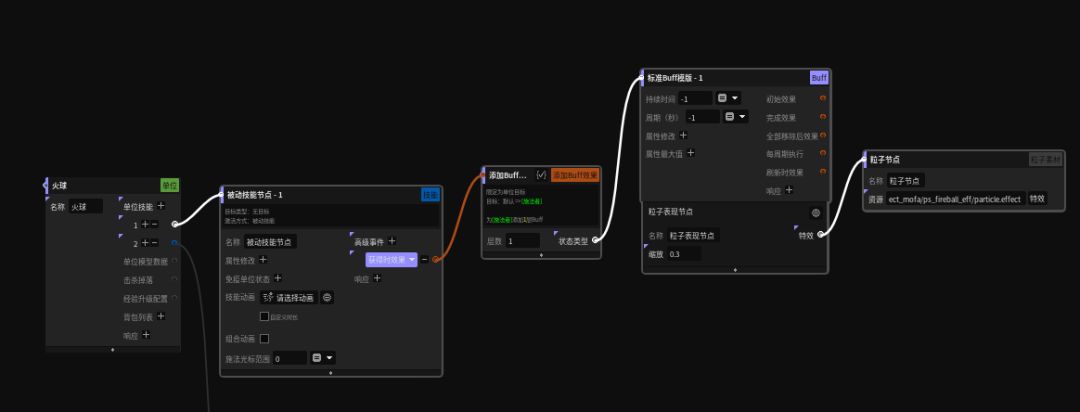
Task: Click 每周期执行 output port
Action: tap(822, 154)
